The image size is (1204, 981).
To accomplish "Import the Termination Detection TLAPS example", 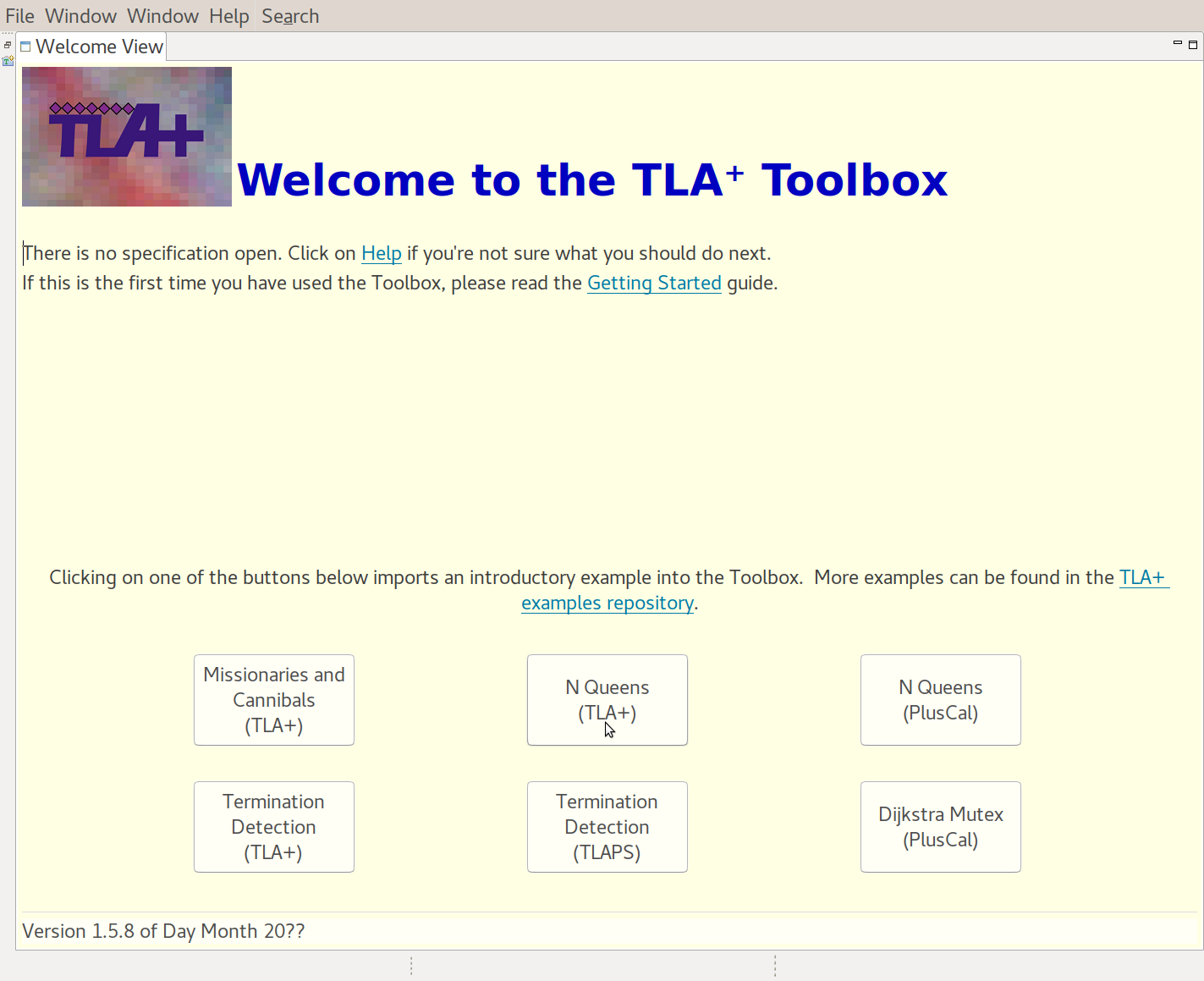I will [x=607, y=827].
